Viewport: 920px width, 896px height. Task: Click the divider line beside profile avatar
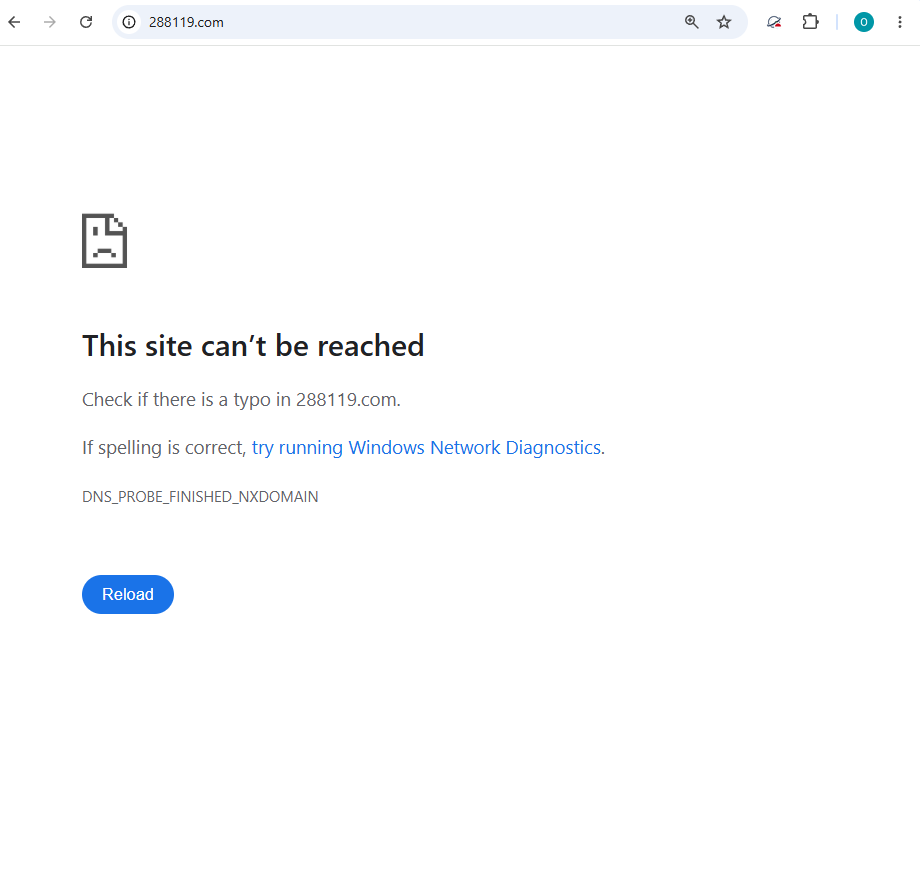point(837,22)
